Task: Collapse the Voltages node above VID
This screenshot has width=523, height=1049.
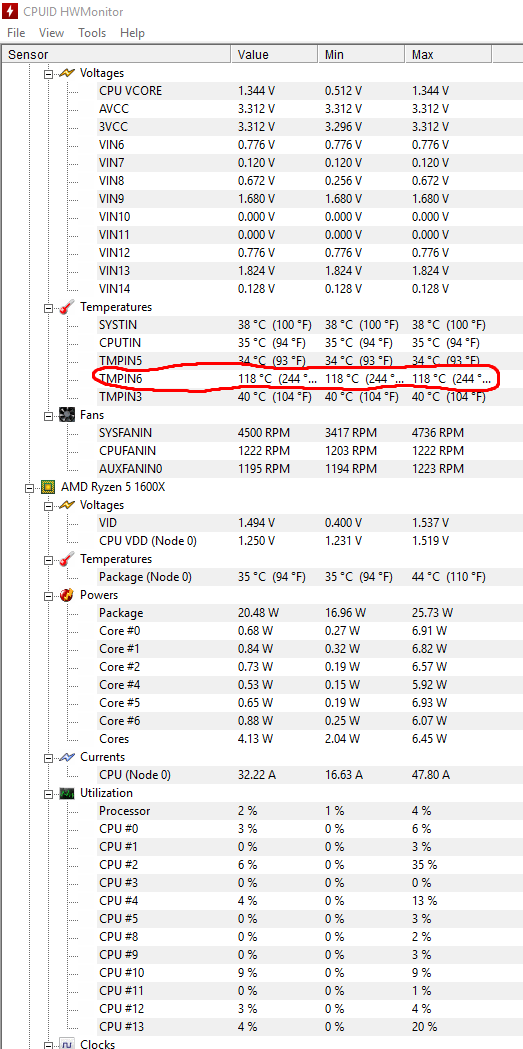Action: tap(48, 506)
